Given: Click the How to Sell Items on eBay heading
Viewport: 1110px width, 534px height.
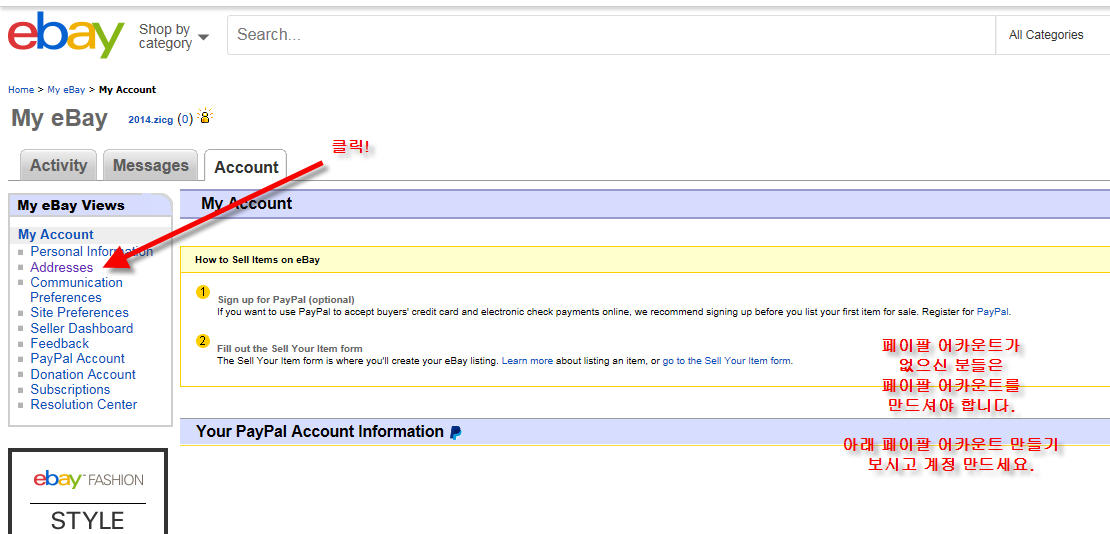Looking at the screenshot, I should pos(258,260).
